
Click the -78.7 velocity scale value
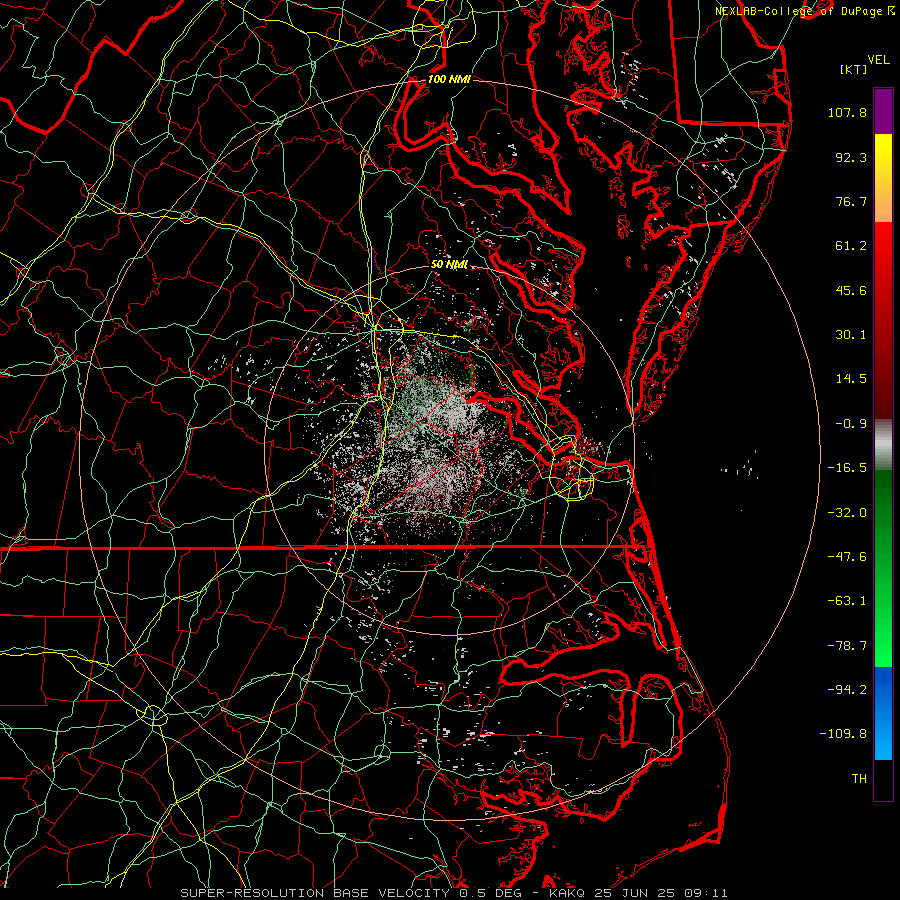[x=847, y=646]
